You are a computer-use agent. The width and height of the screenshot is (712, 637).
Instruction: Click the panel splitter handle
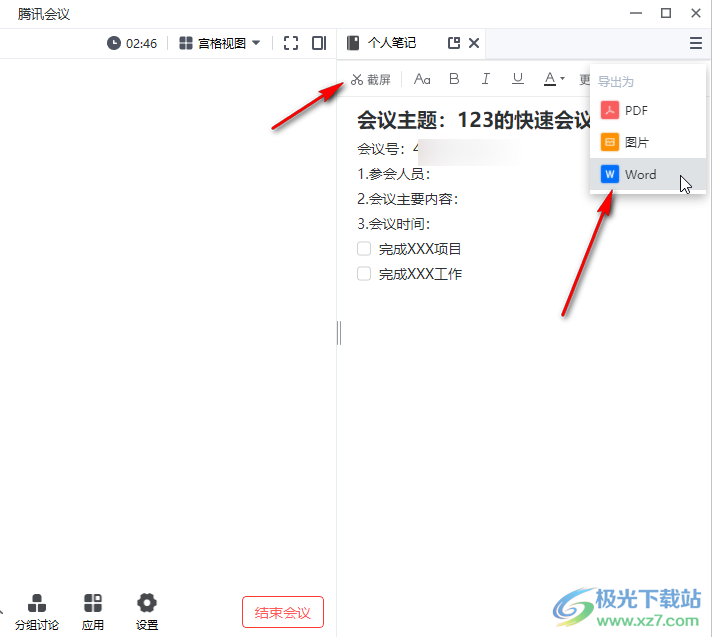tap(339, 333)
